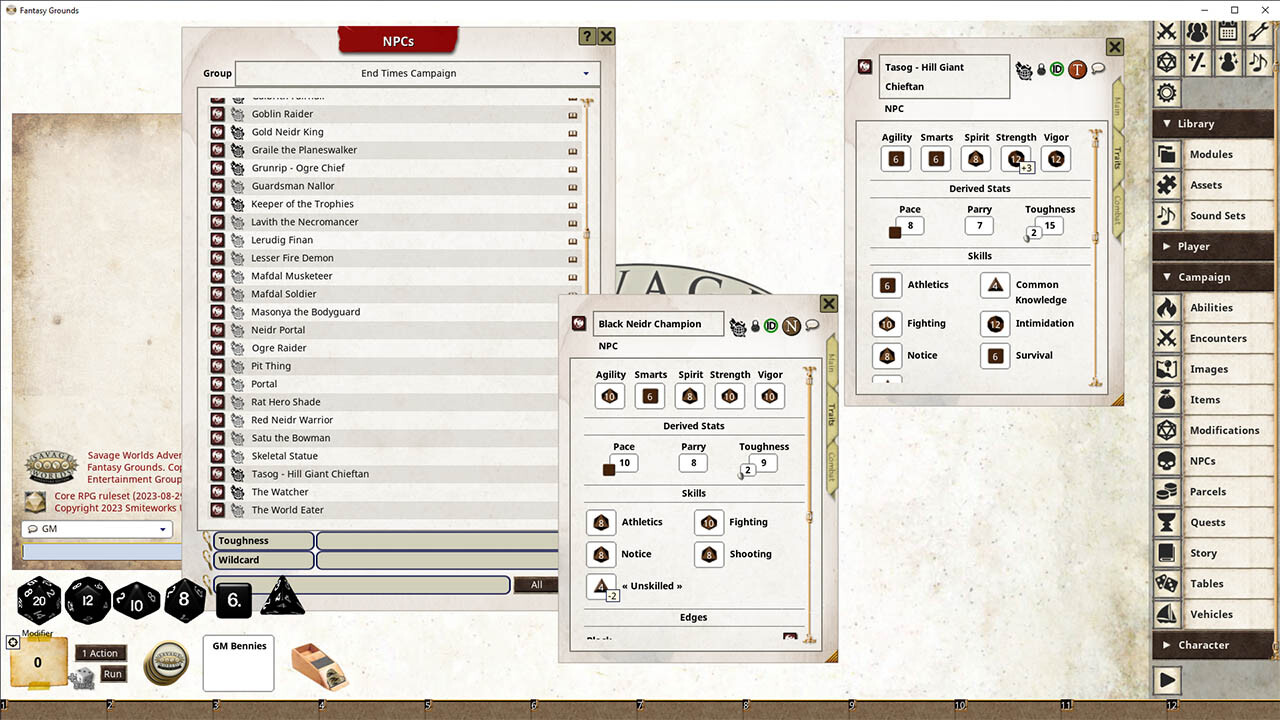The width and height of the screenshot is (1280, 720).
Task: Click the Run movement button
Action: click(113, 673)
